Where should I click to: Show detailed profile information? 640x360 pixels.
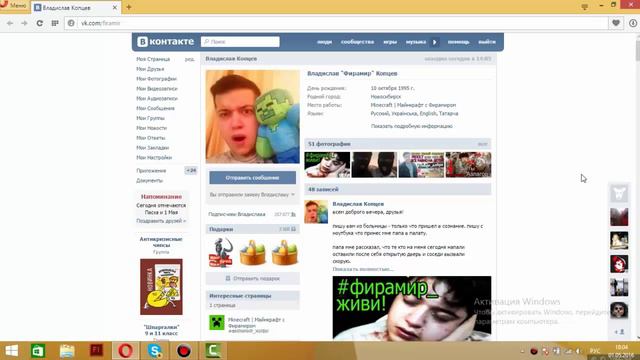tap(411, 126)
